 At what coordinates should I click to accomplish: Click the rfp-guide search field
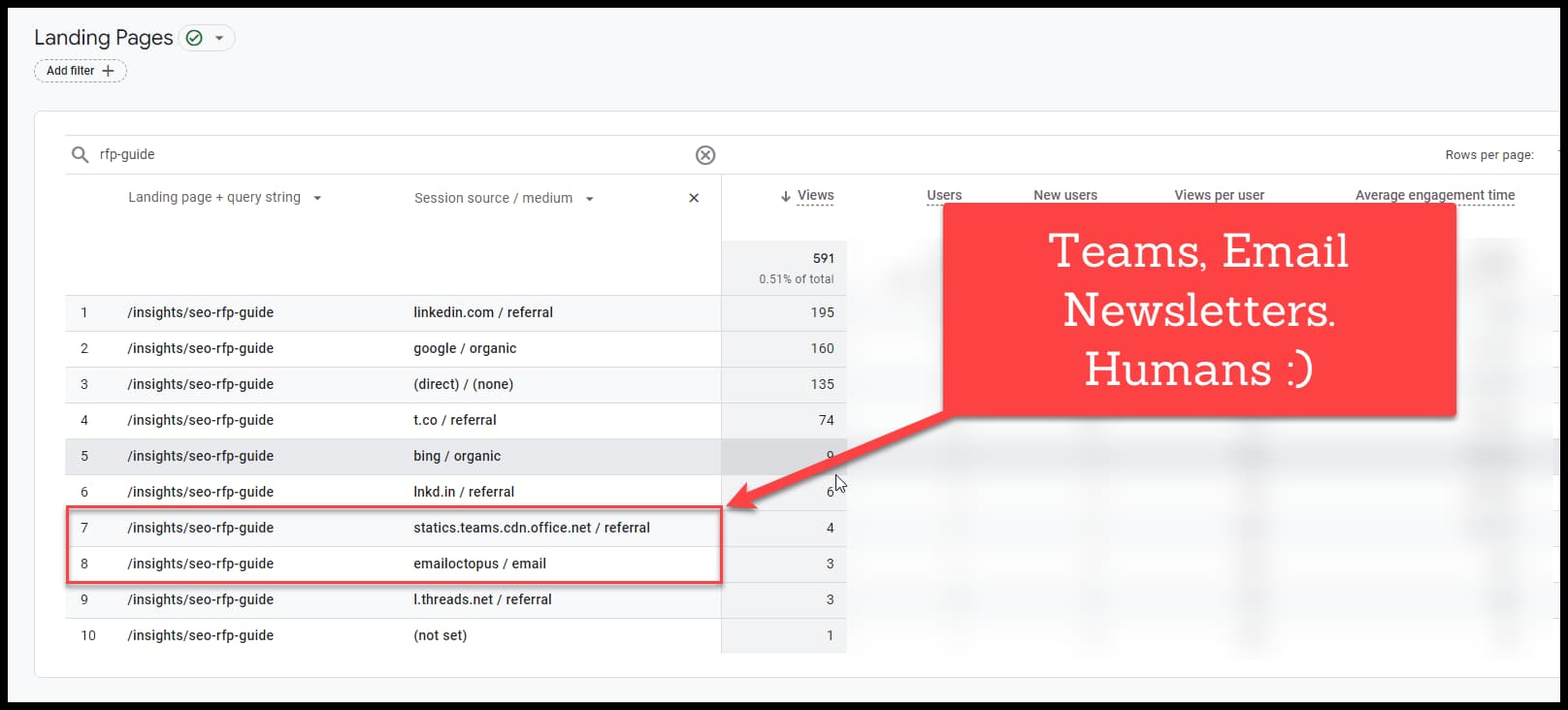tap(388, 155)
